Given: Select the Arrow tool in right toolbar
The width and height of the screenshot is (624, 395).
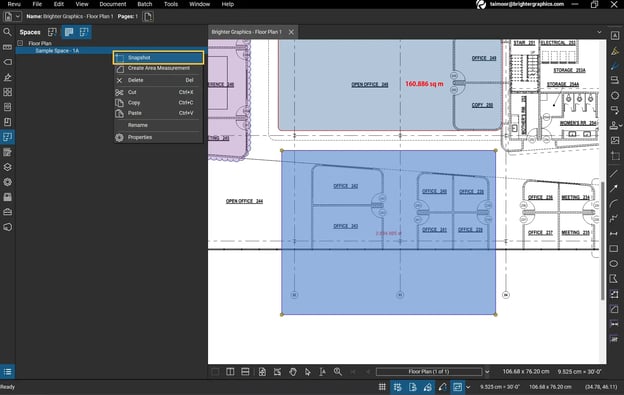Looking at the screenshot, I should click(614, 189).
